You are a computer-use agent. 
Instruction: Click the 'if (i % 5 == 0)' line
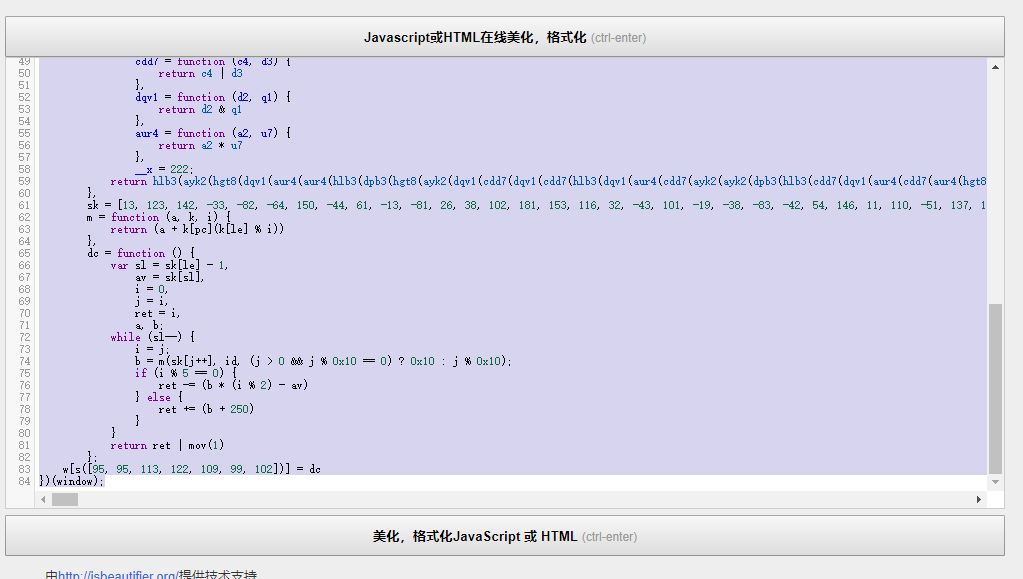tap(186, 373)
